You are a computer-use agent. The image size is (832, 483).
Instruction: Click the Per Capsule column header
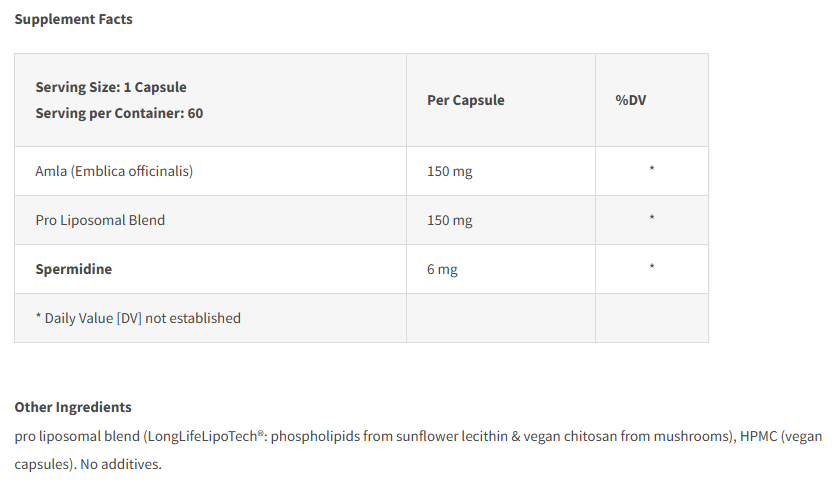click(465, 100)
